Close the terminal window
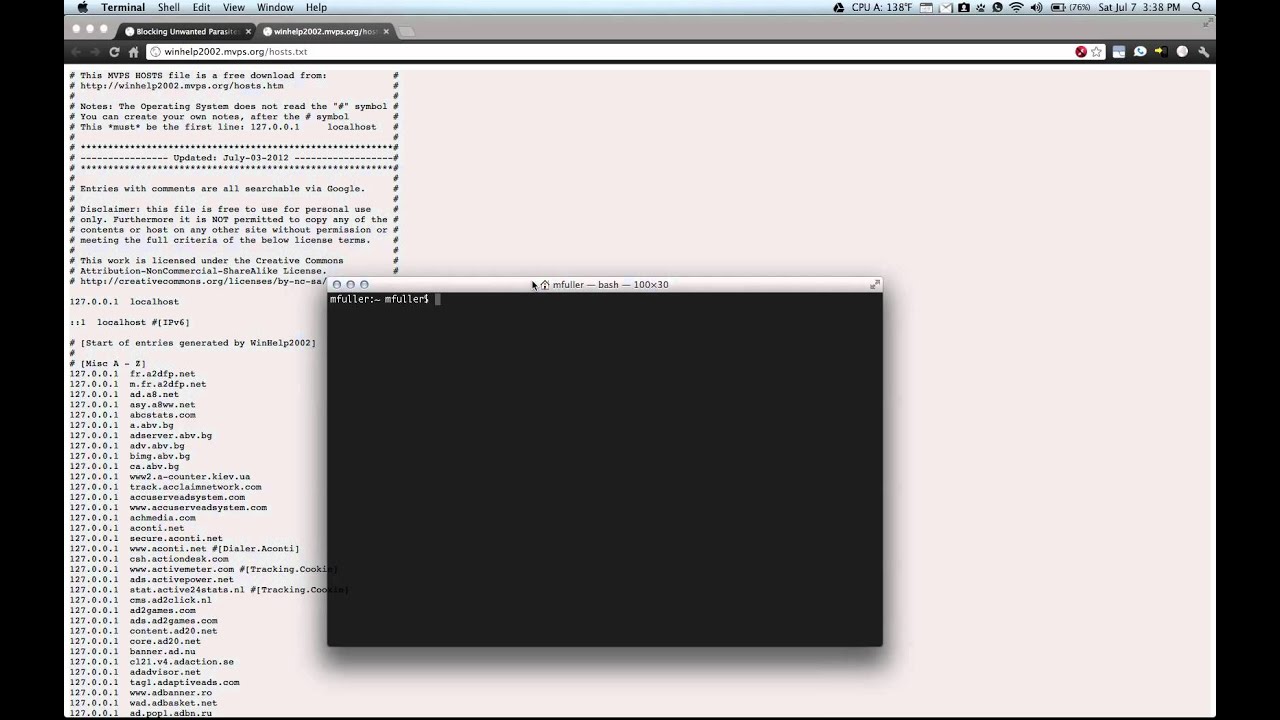This screenshot has width=1280, height=720. pos(337,285)
